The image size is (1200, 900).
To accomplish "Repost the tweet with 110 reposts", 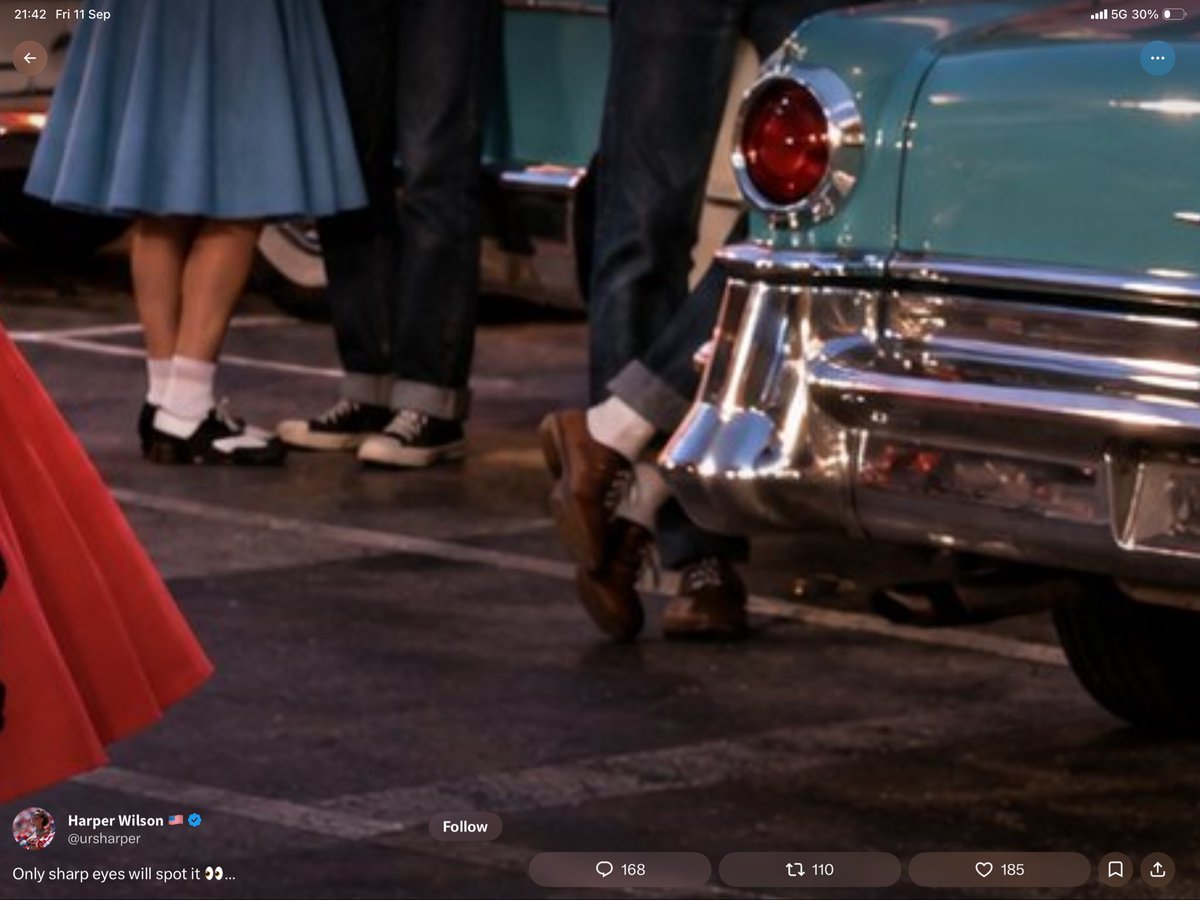I will [x=810, y=870].
